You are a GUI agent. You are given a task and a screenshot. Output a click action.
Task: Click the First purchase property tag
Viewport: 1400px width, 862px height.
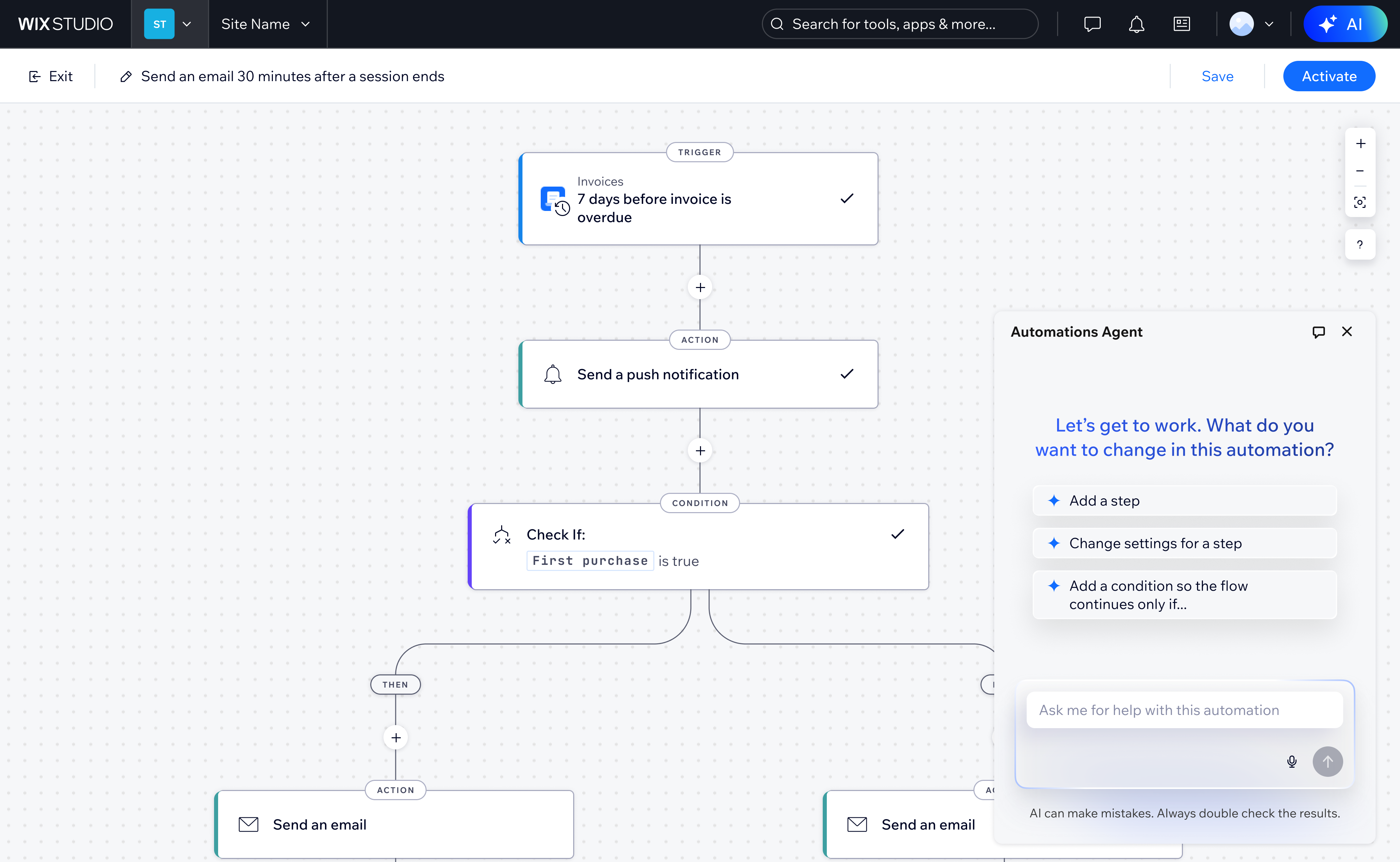(590, 560)
